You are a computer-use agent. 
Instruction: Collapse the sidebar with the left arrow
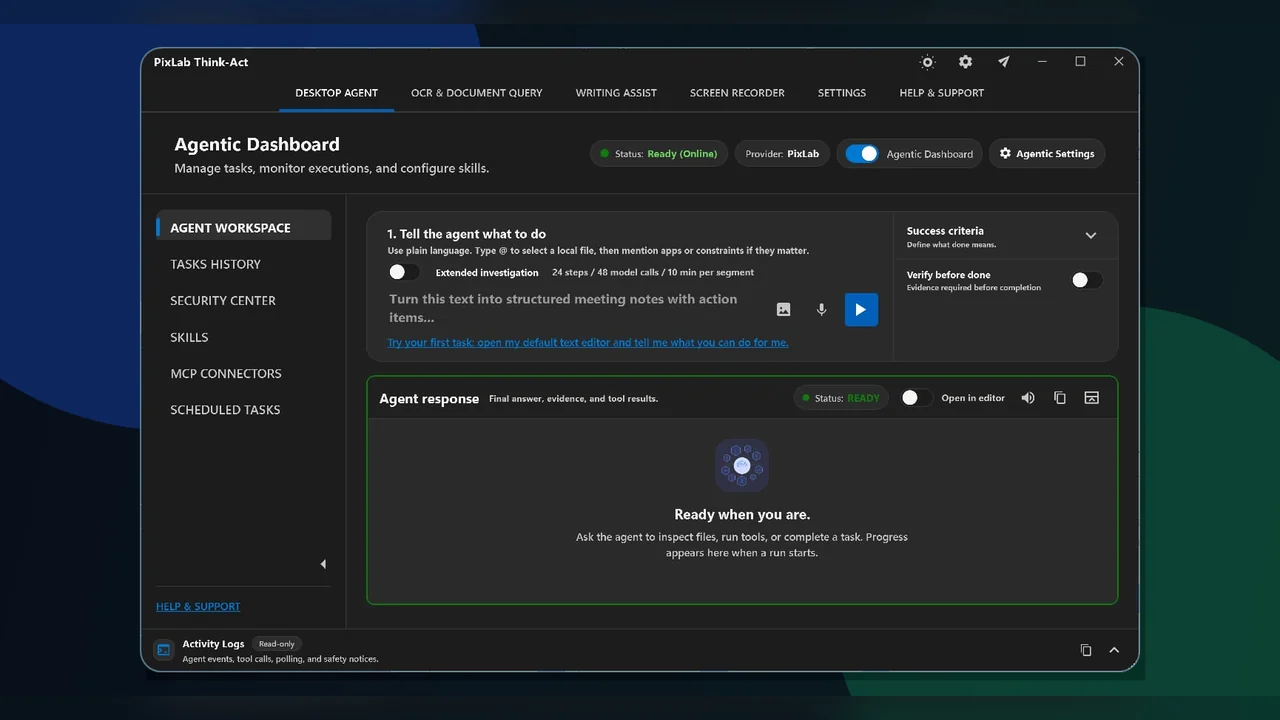[323, 564]
